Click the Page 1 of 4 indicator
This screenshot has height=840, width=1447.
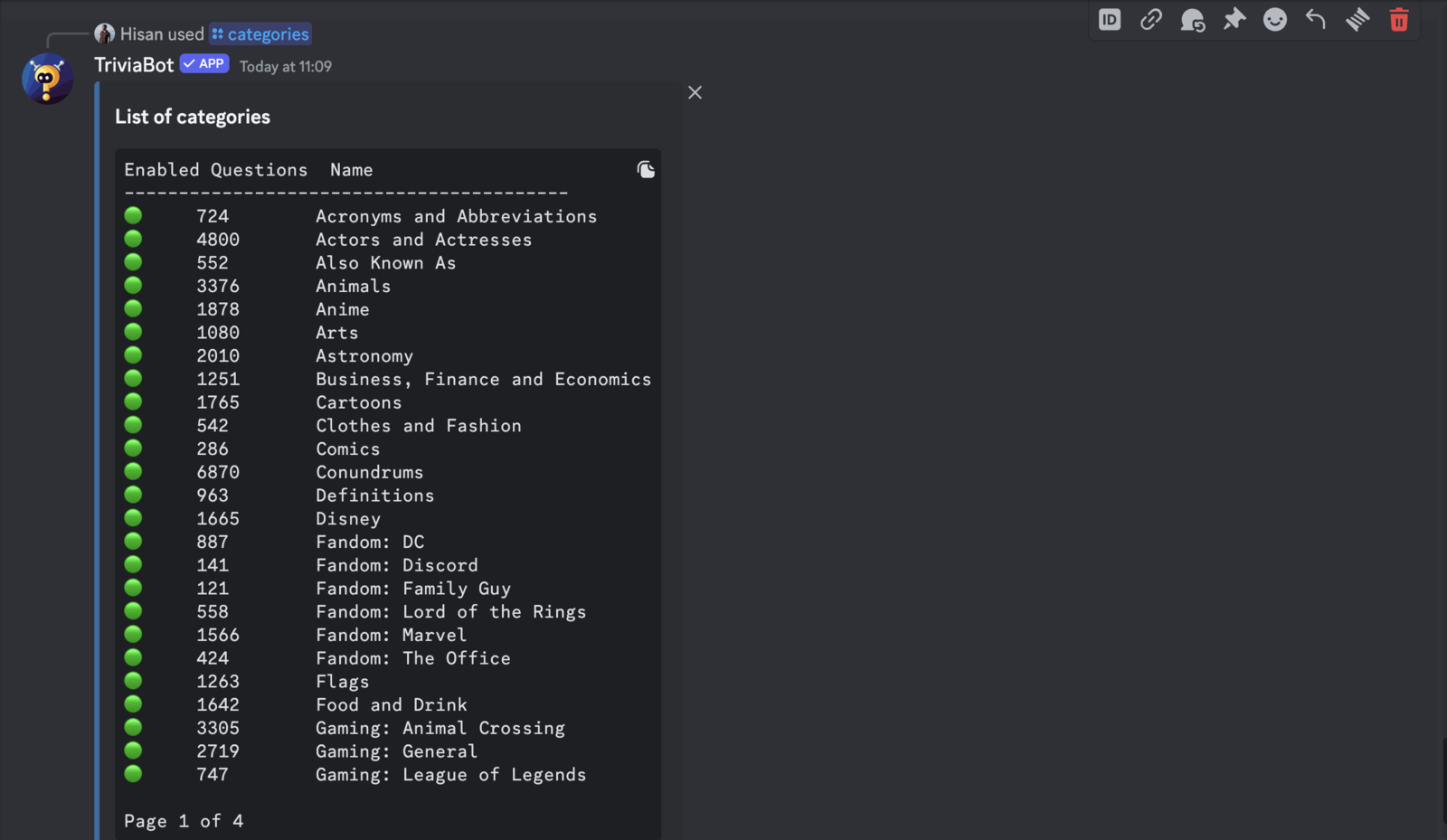(184, 820)
